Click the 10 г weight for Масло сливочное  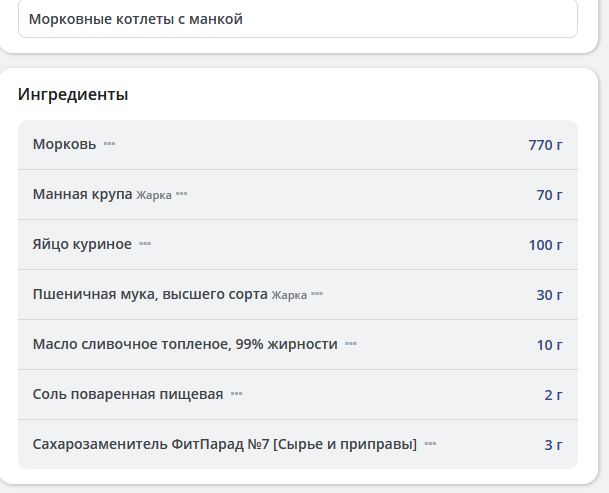549,345
